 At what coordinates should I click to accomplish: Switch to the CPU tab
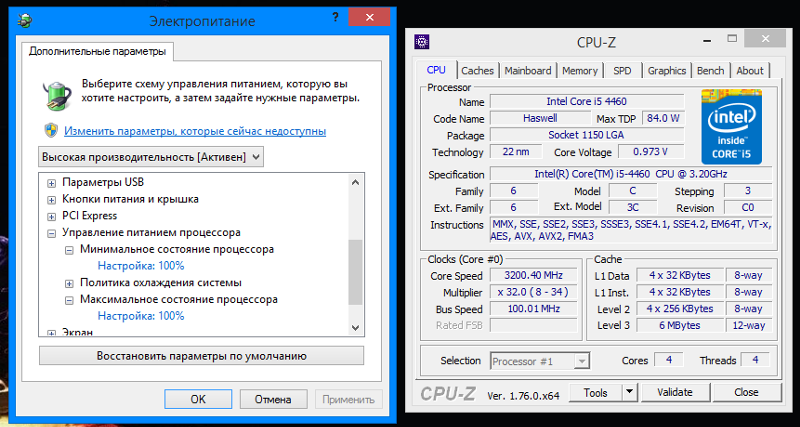436,70
